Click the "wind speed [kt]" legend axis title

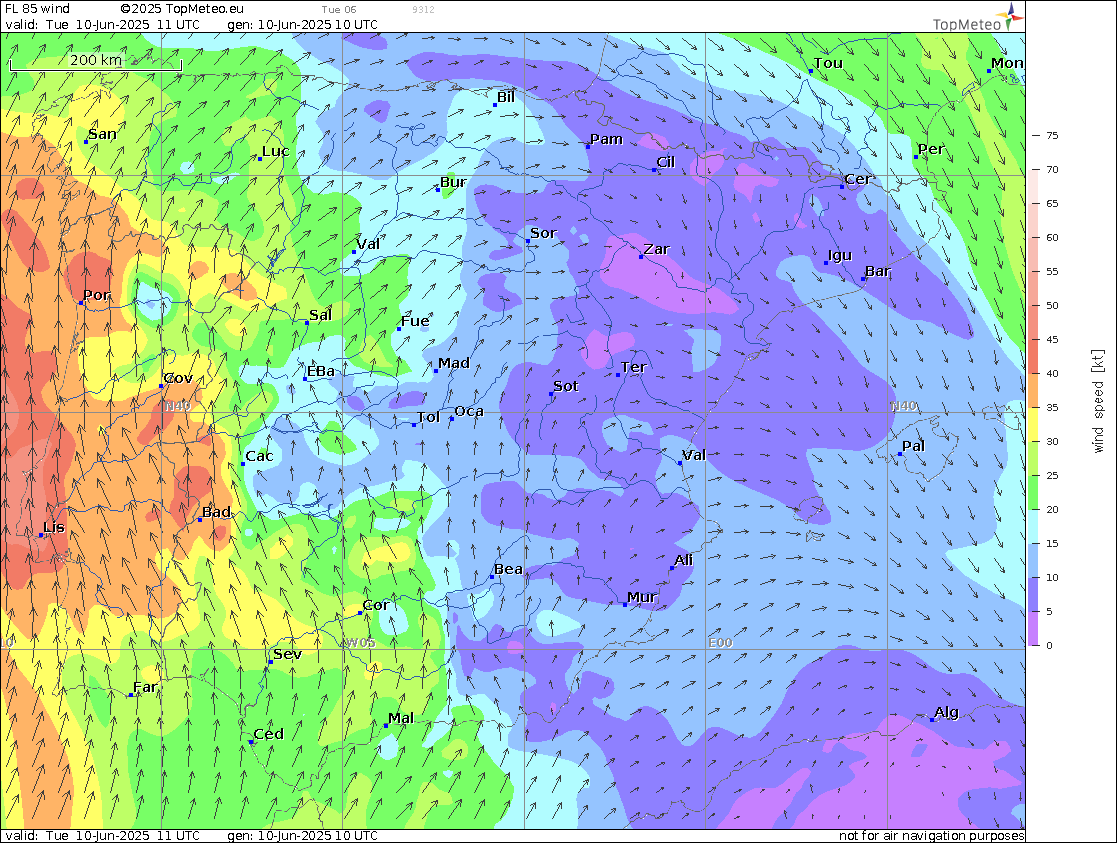pos(1098,401)
